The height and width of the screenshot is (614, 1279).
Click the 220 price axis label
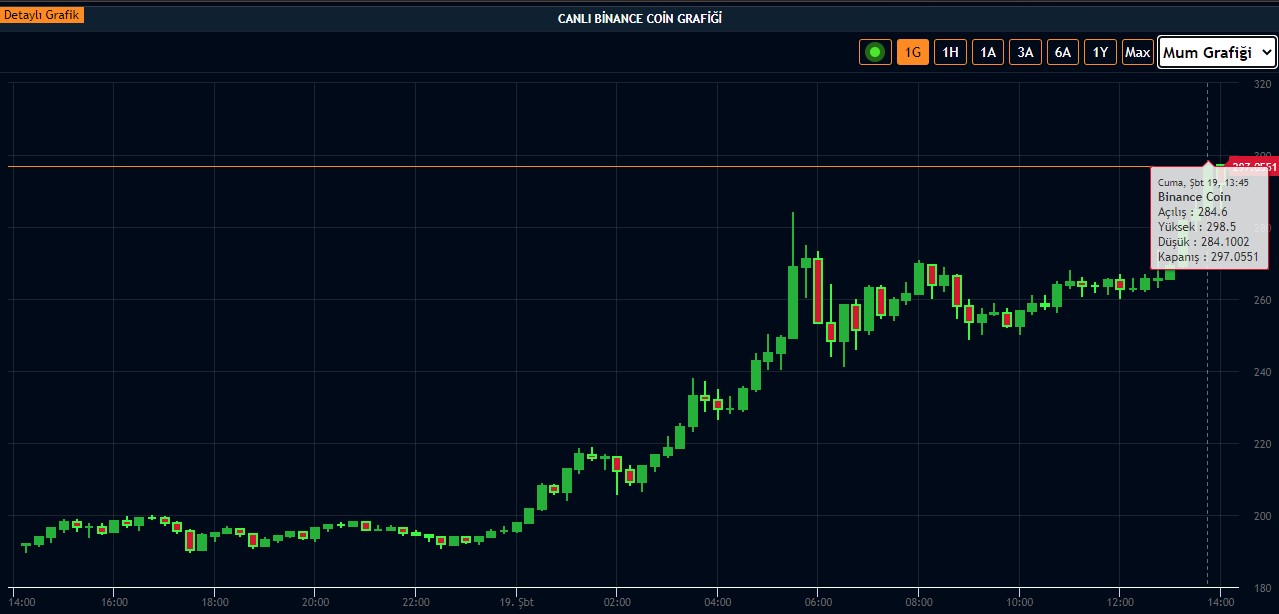point(1262,444)
